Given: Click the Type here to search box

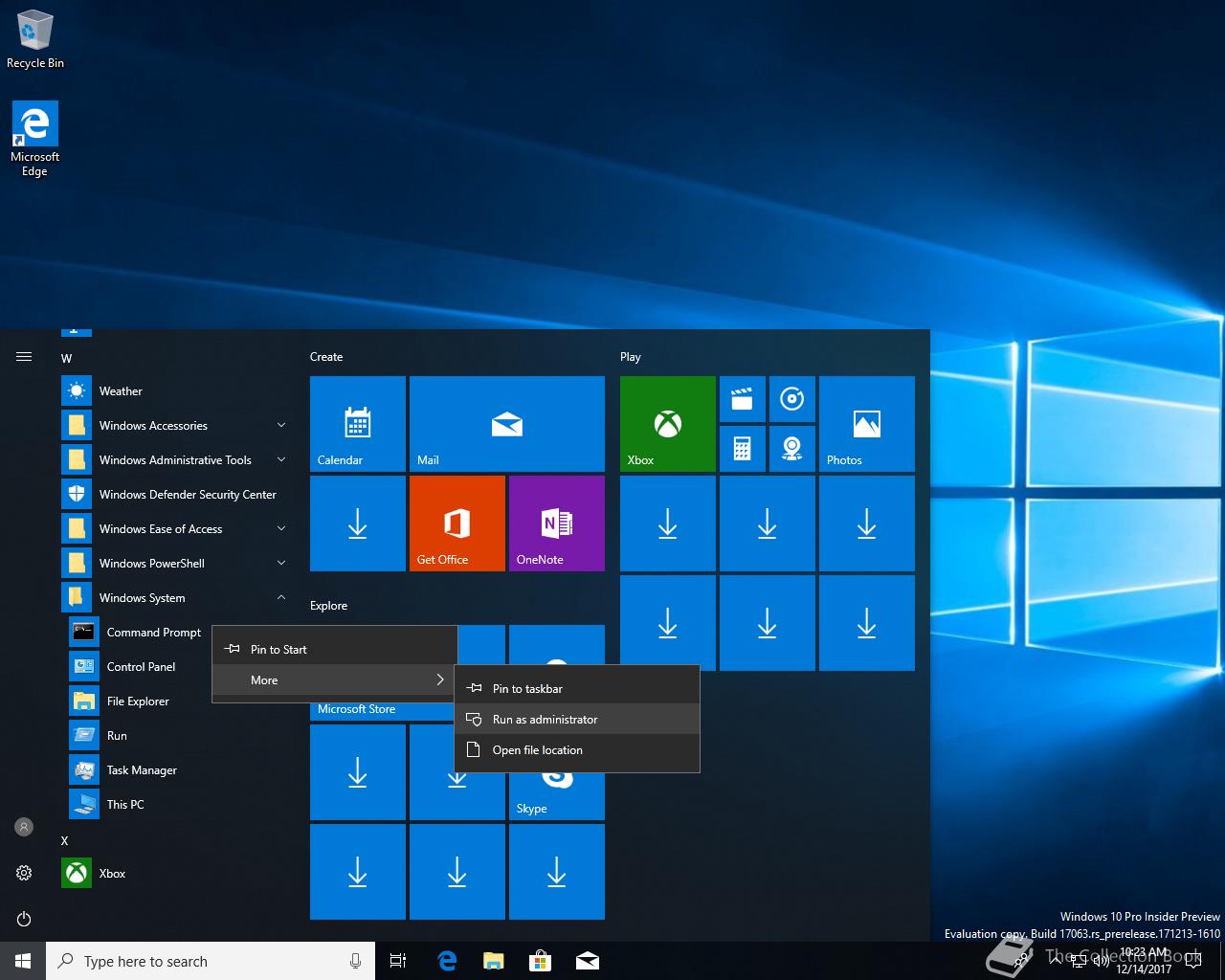Looking at the screenshot, I should (x=211, y=961).
